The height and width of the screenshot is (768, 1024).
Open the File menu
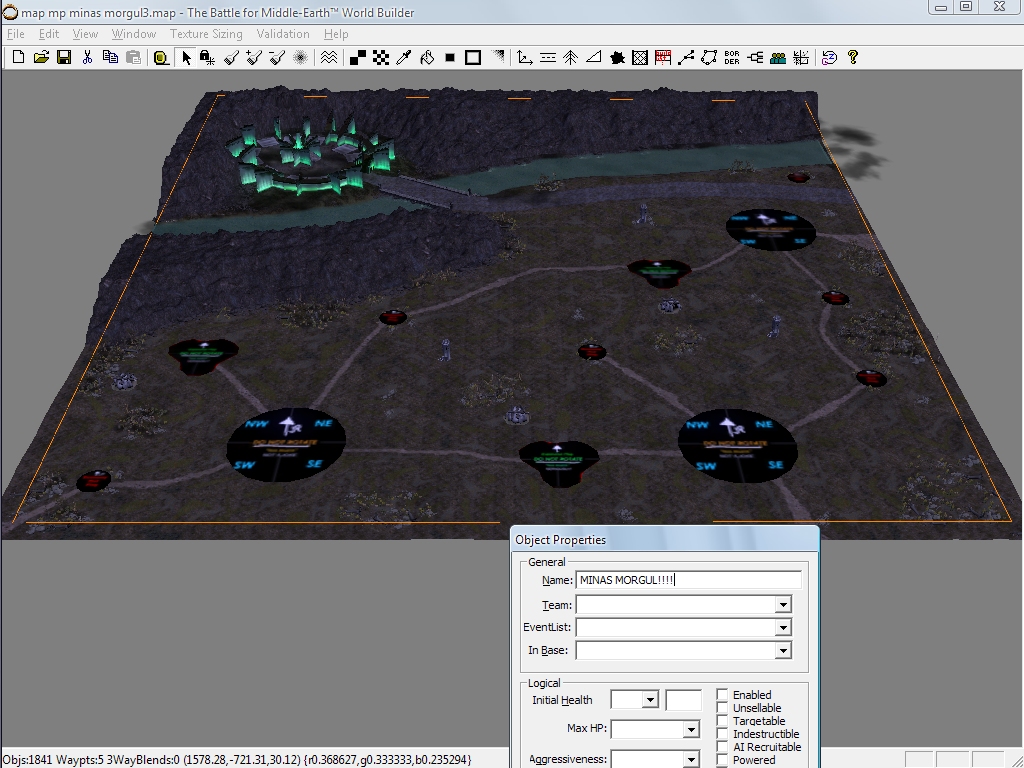tap(16, 34)
